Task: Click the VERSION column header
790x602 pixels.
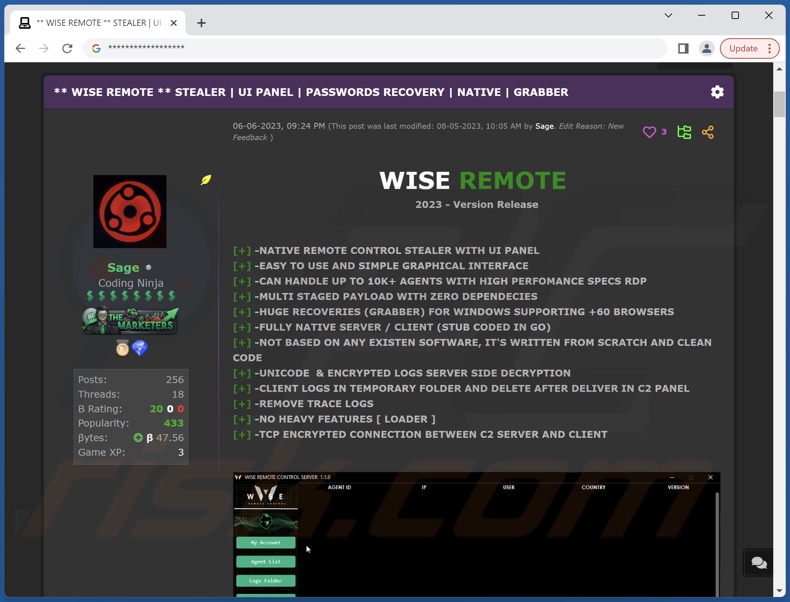Action: 678,487
